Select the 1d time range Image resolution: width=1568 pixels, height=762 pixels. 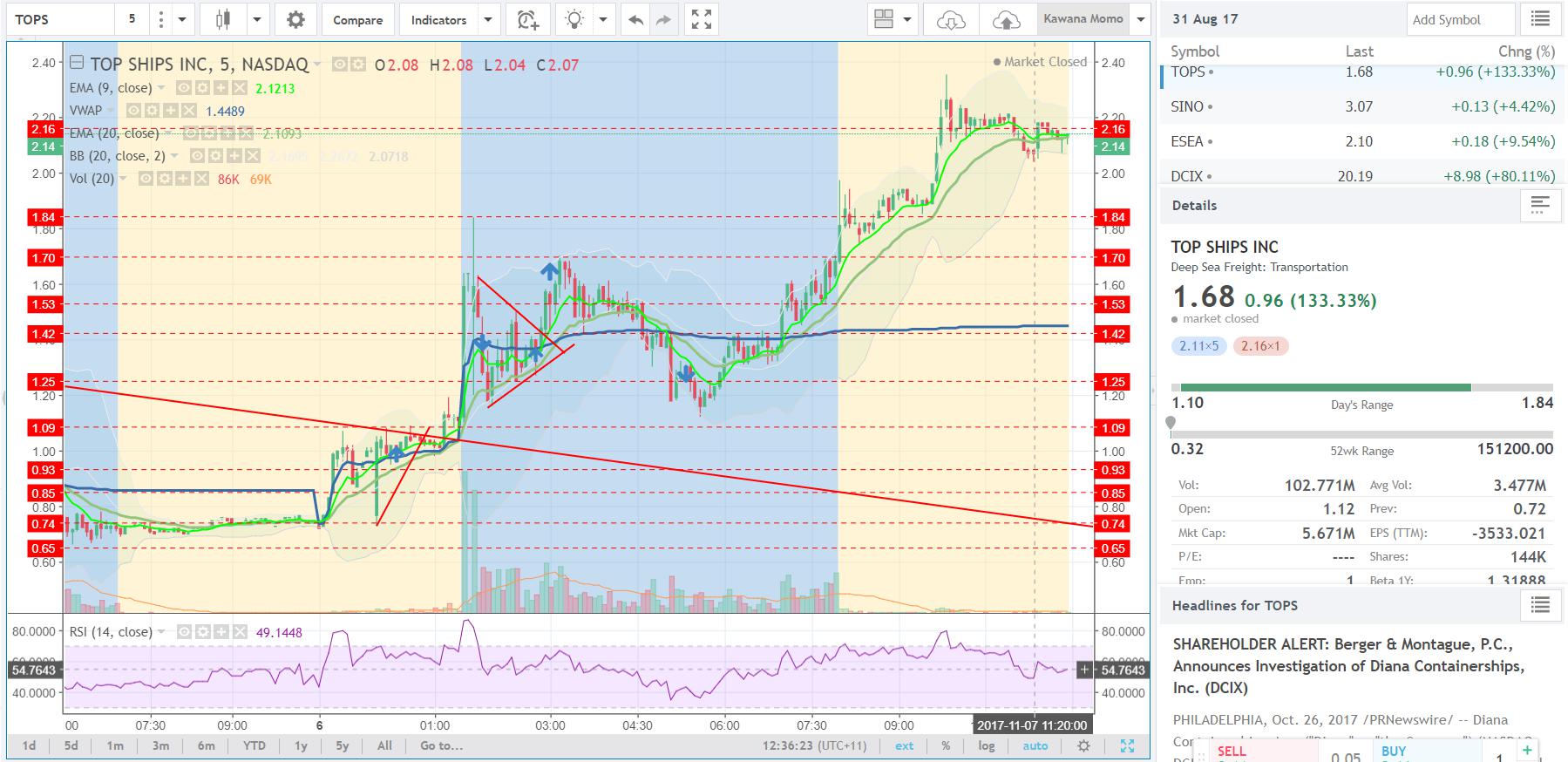29,745
